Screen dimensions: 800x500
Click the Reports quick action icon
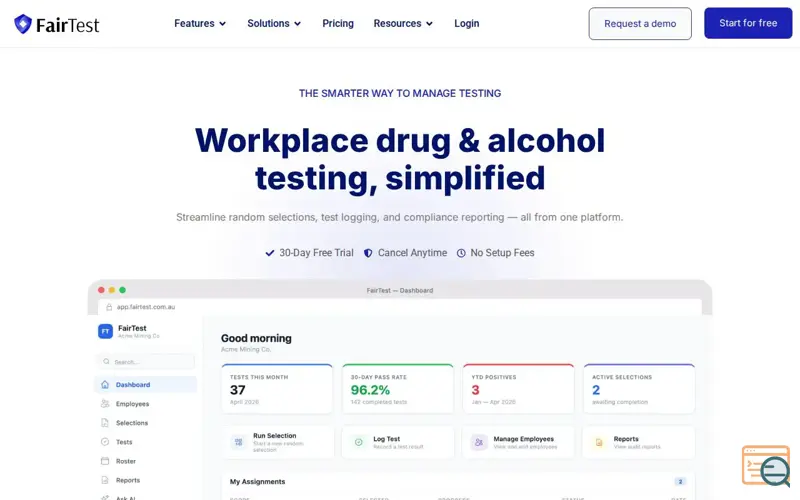tap(599, 442)
